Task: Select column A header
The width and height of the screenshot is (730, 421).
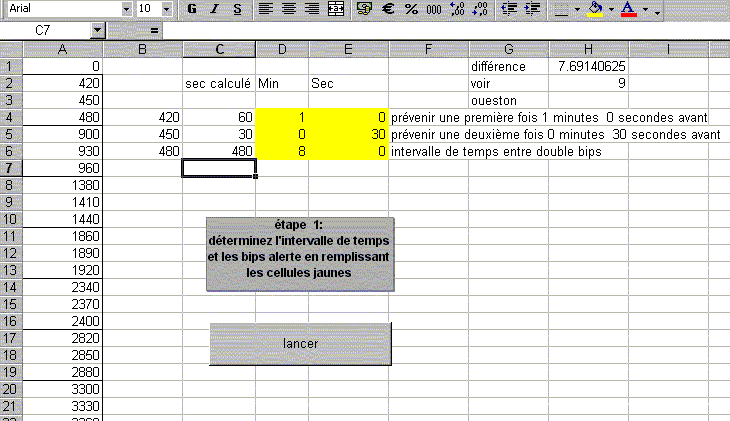Action: tap(62, 49)
